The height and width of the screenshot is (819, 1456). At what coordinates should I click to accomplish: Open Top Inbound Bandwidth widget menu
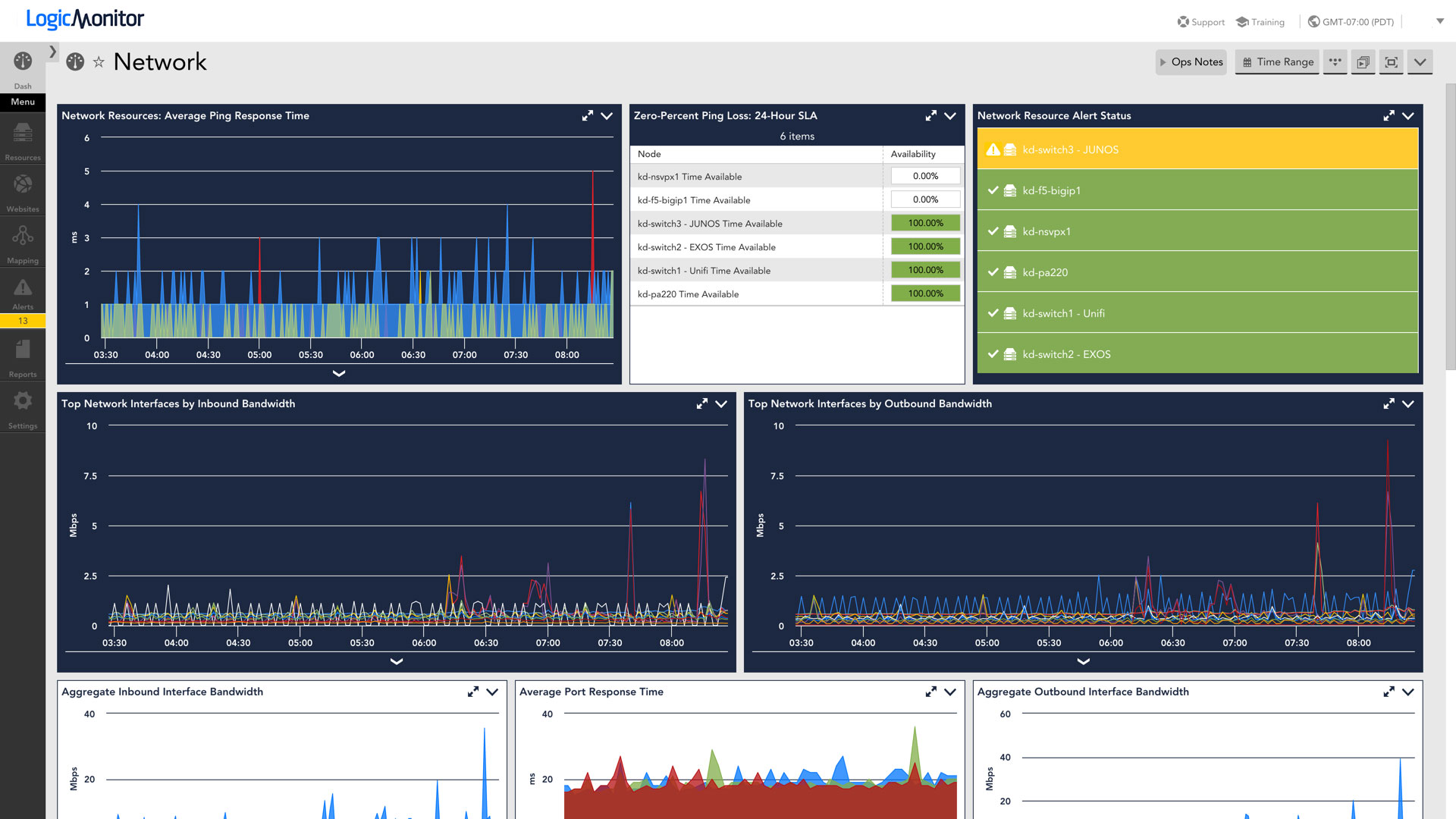pos(721,404)
